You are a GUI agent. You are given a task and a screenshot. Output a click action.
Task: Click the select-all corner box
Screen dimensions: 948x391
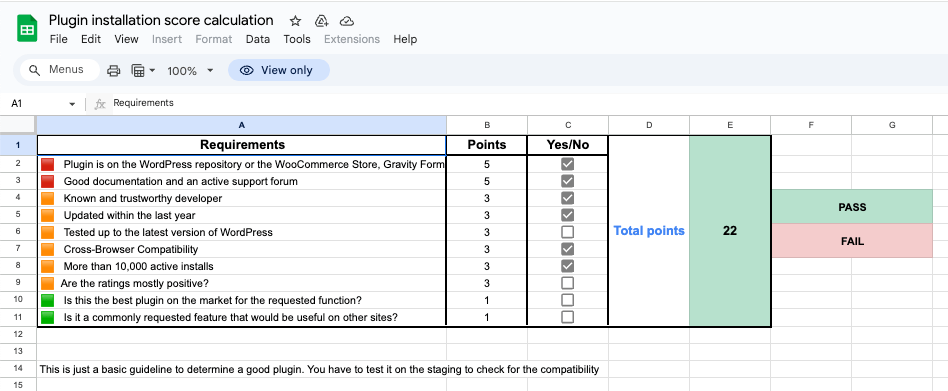click(18, 125)
